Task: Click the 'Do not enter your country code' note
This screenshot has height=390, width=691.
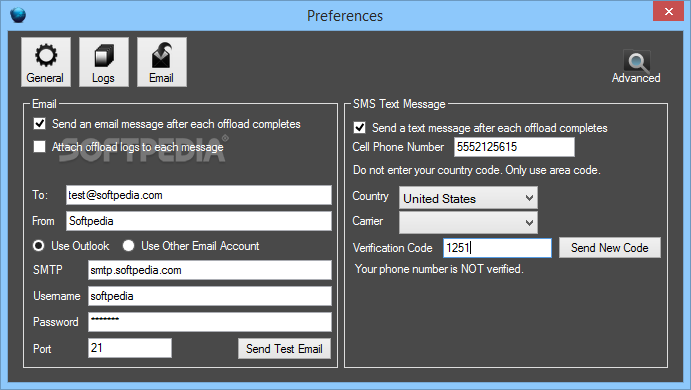Action: [x=477, y=170]
